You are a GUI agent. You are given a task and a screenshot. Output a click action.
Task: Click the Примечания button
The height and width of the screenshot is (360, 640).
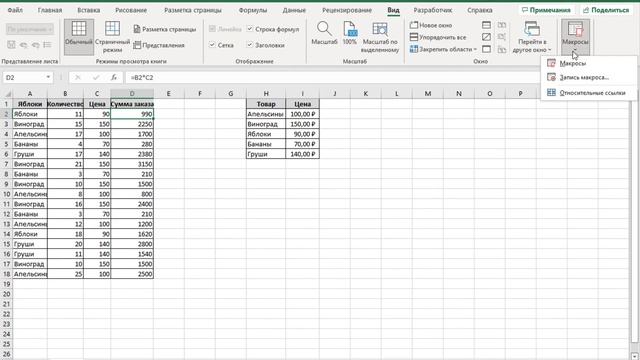(x=546, y=10)
